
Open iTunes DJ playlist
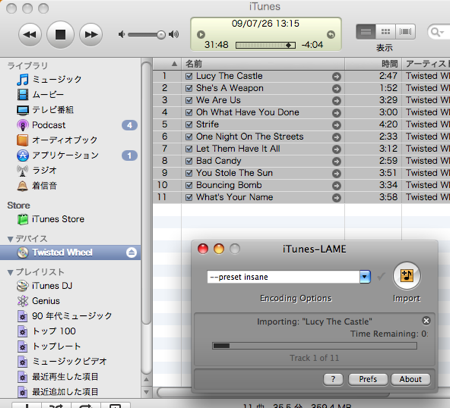point(52,286)
